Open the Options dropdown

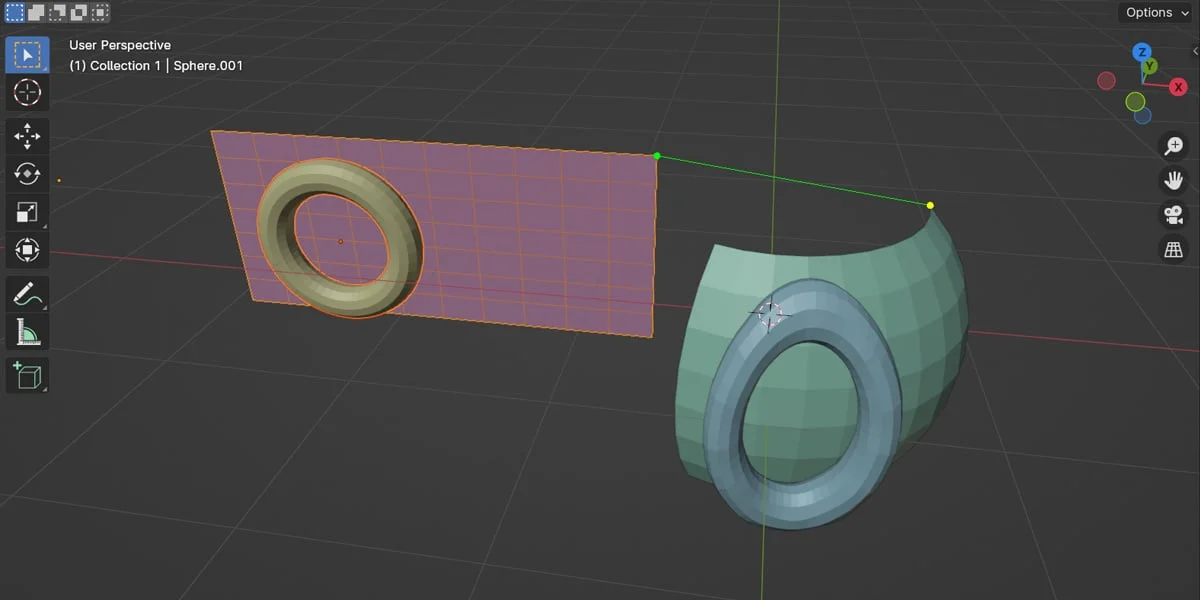tap(1155, 13)
